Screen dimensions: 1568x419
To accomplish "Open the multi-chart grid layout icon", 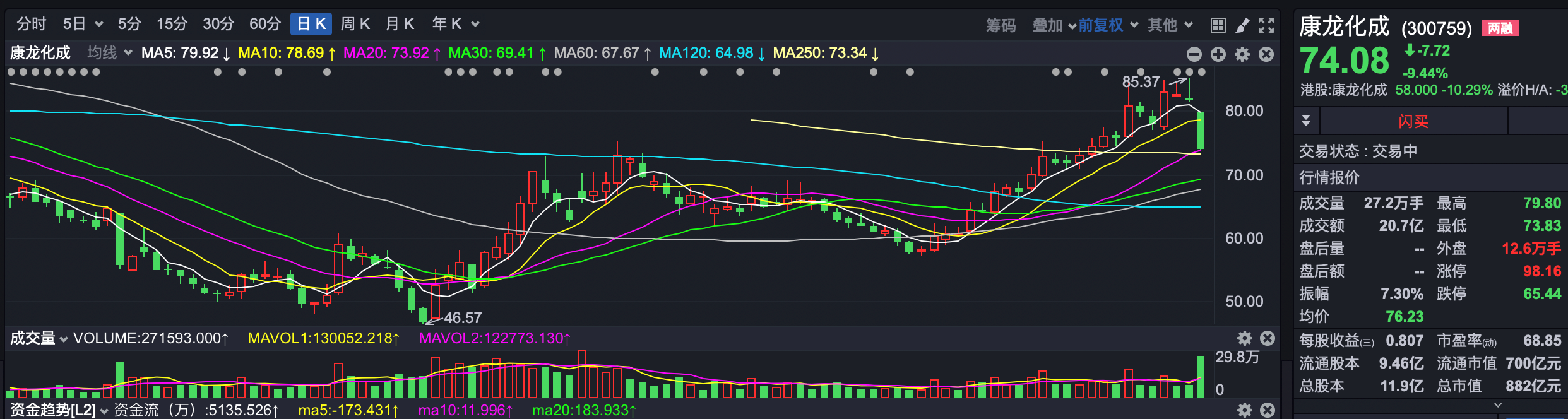I will (1218, 25).
